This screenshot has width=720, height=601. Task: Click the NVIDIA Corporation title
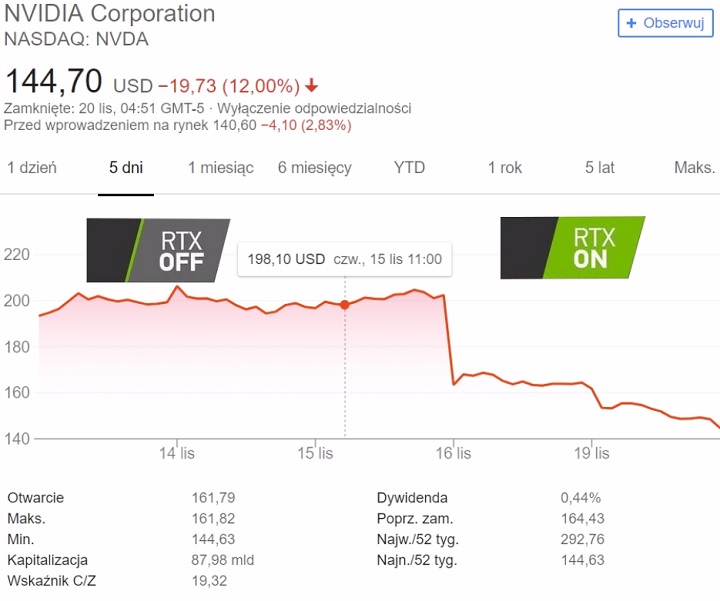click(110, 14)
